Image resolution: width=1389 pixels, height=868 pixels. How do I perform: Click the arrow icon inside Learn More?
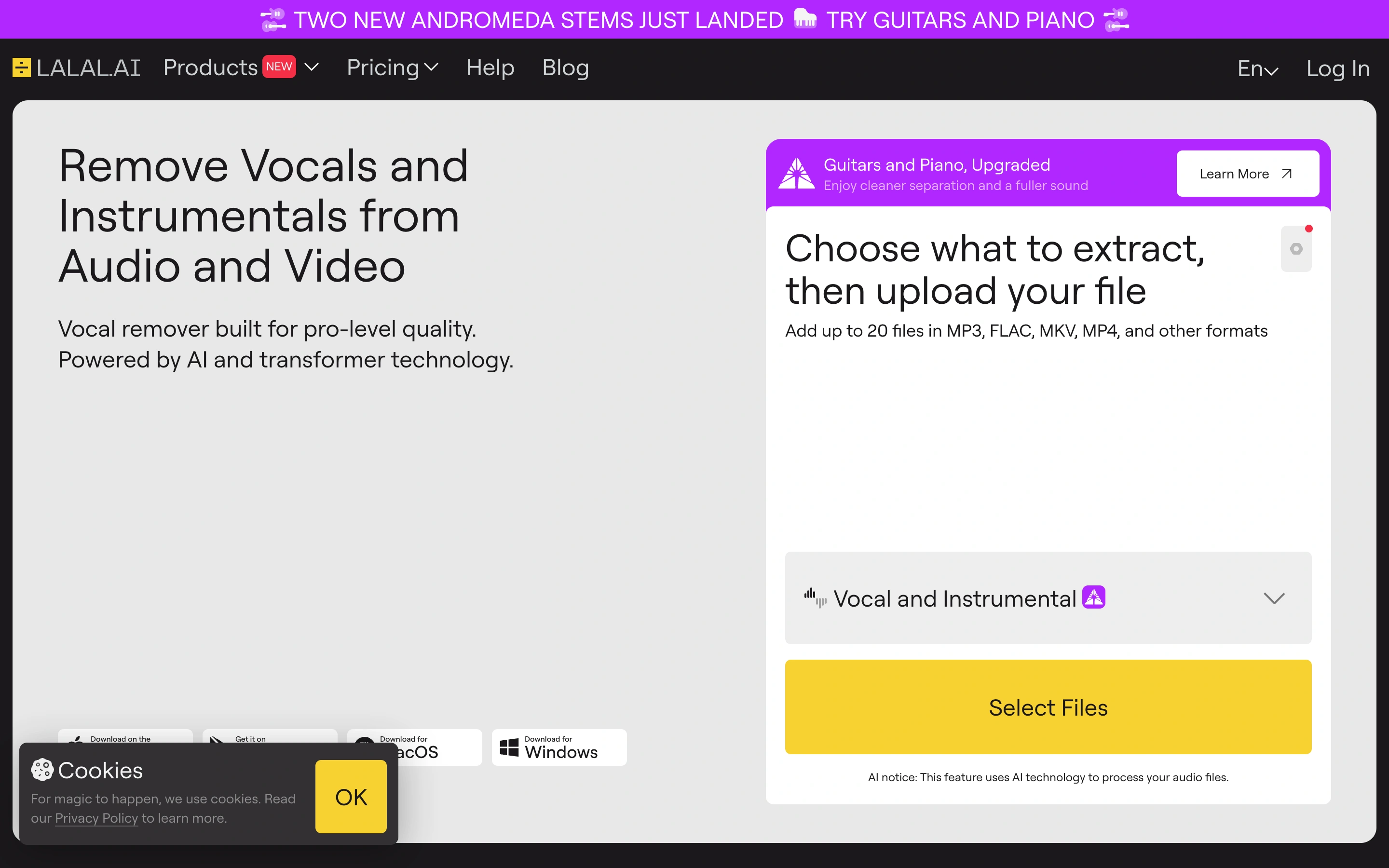(x=1286, y=174)
